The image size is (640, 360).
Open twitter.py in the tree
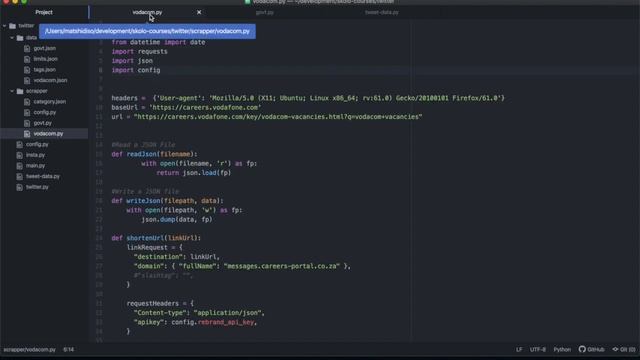tap(37, 187)
